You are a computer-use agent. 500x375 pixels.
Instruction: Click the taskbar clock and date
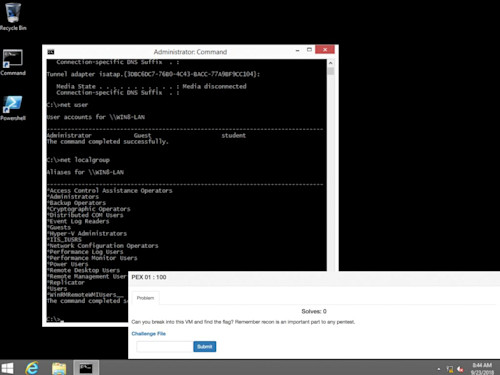[x=482, y=369]
